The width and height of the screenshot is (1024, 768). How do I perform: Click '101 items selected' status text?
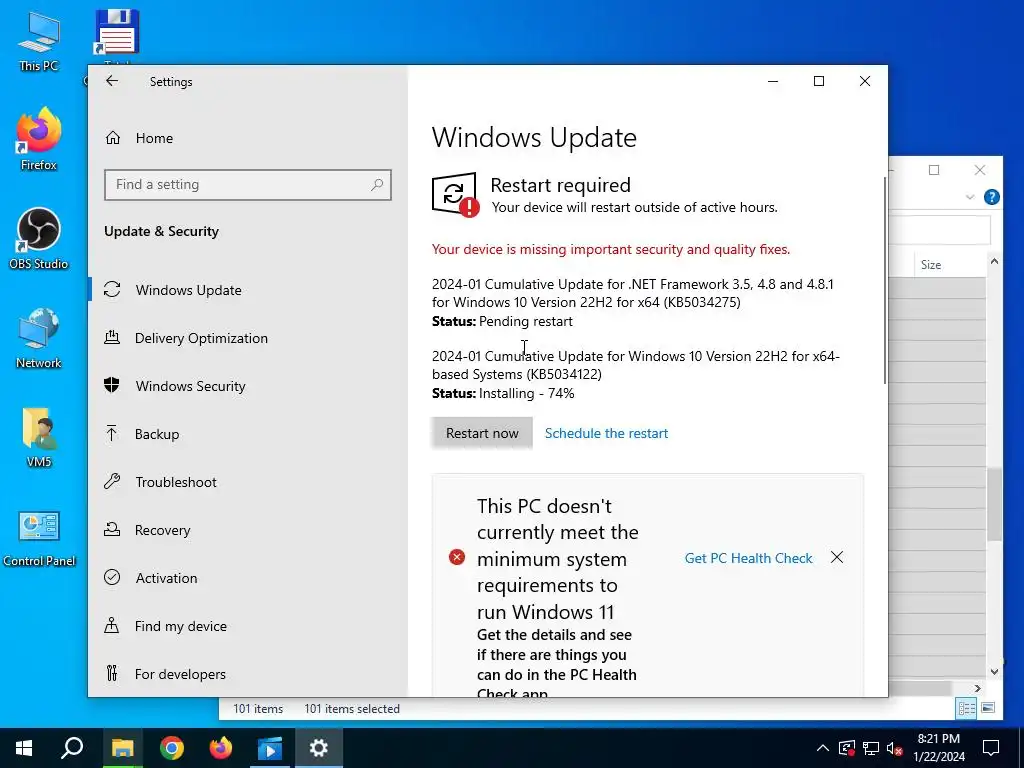(x=352, y=709)
